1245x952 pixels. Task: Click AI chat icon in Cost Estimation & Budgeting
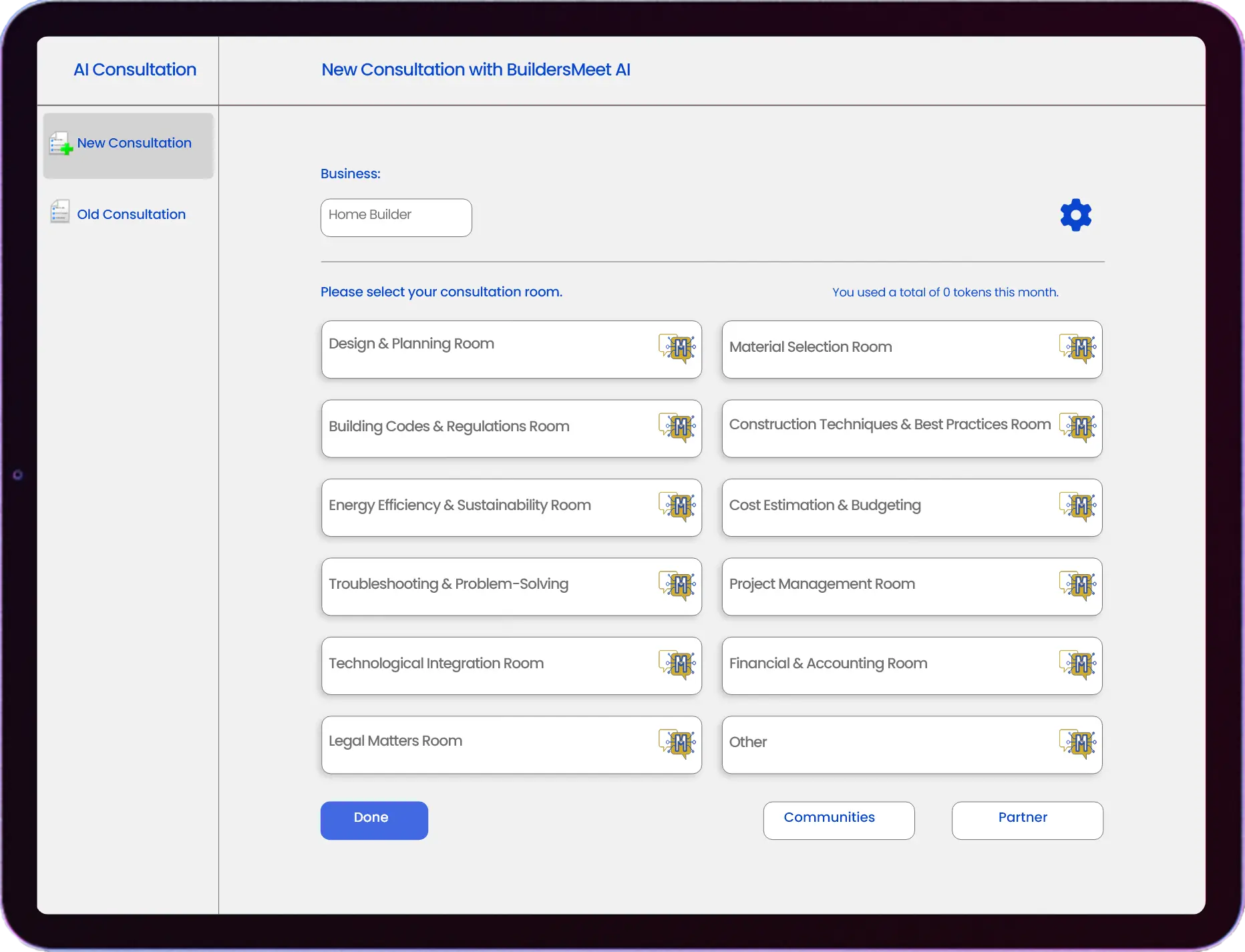tap(1078, 505)
